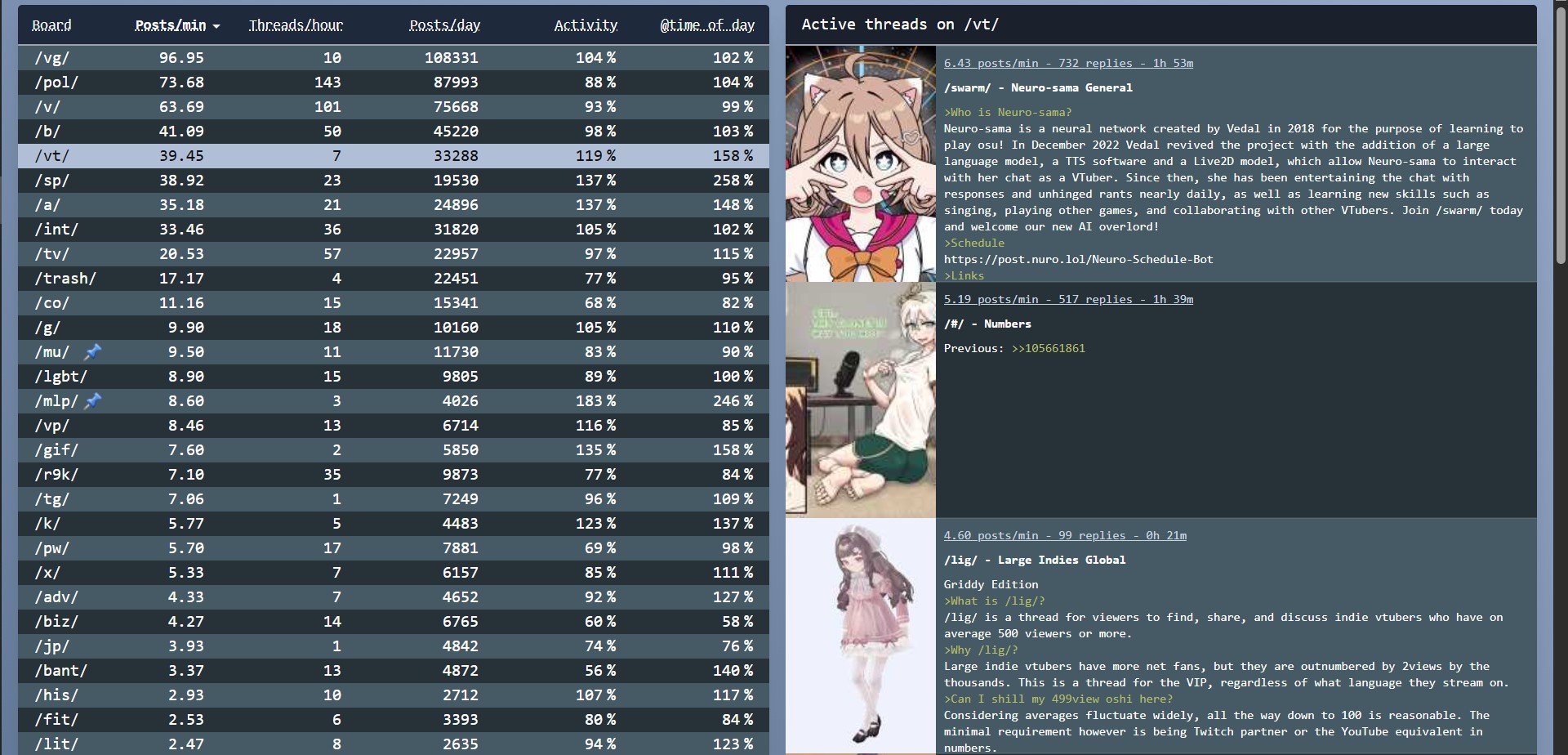
Task: Click the "Active threads on /vt/" heading
Action: tap(900, 25)
